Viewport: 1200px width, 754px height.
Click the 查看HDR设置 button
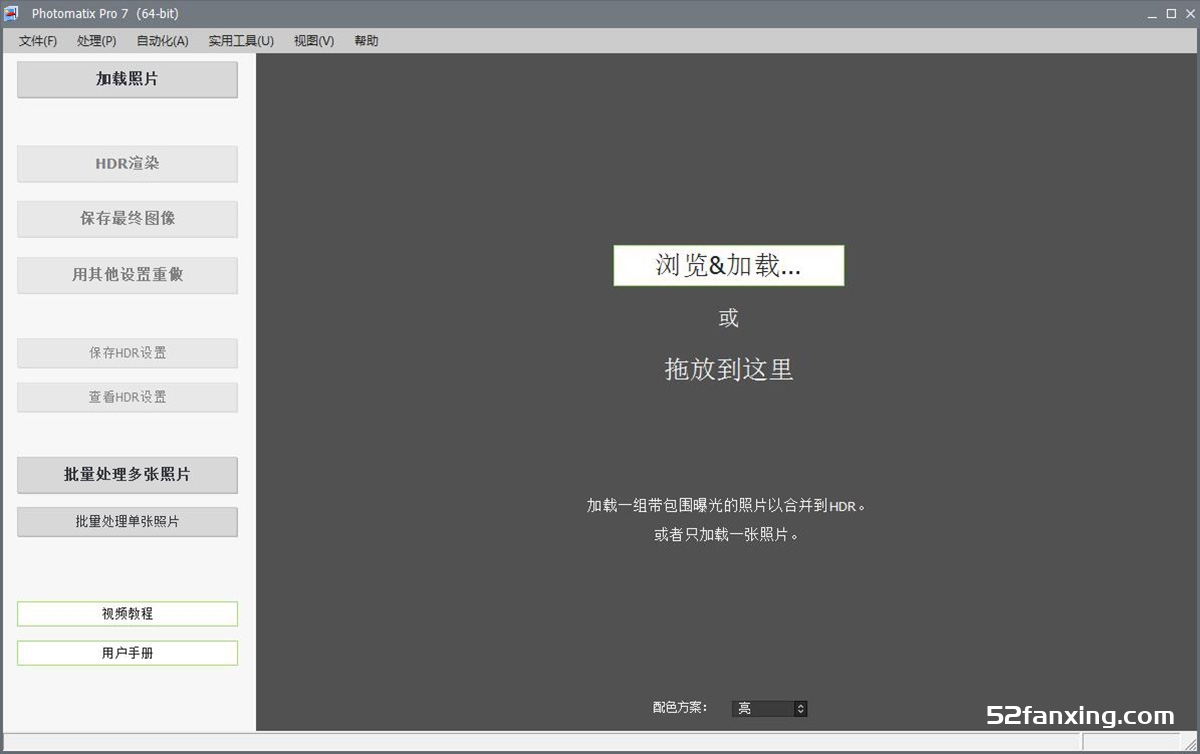pyautogui.click(x=127, y=397)
